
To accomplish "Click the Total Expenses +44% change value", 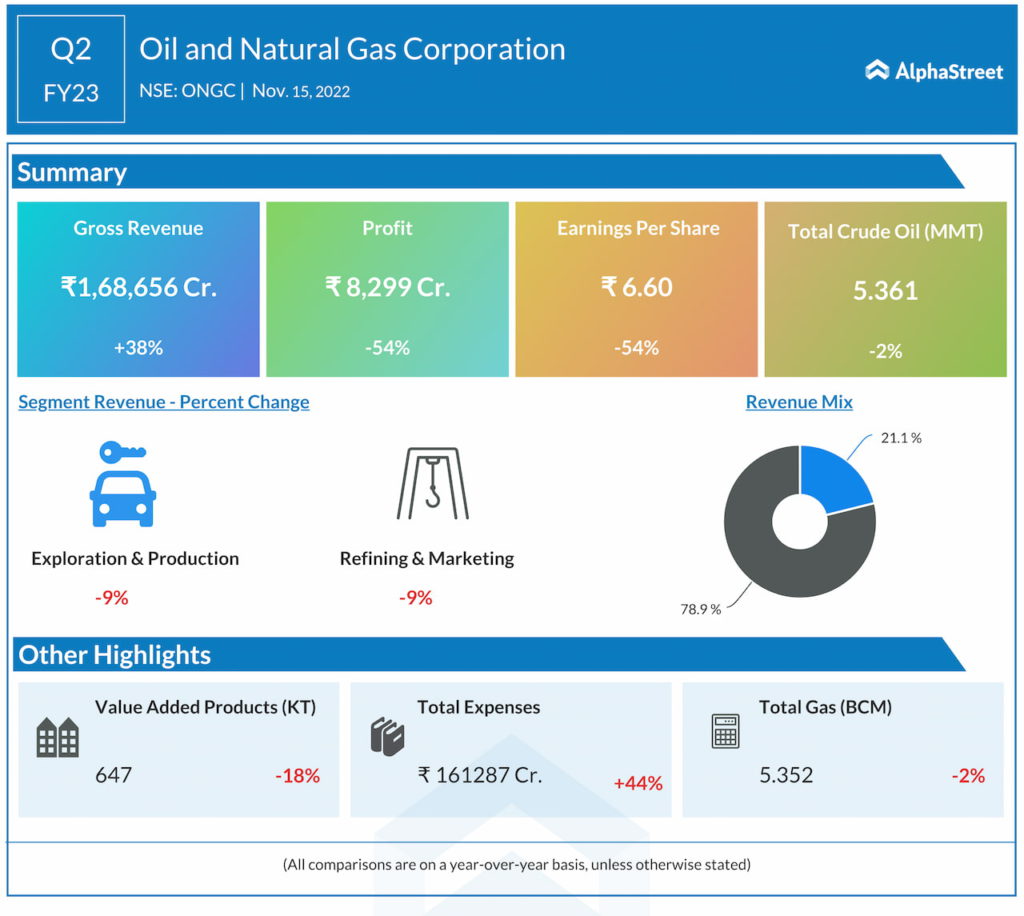I will [638, 783].
